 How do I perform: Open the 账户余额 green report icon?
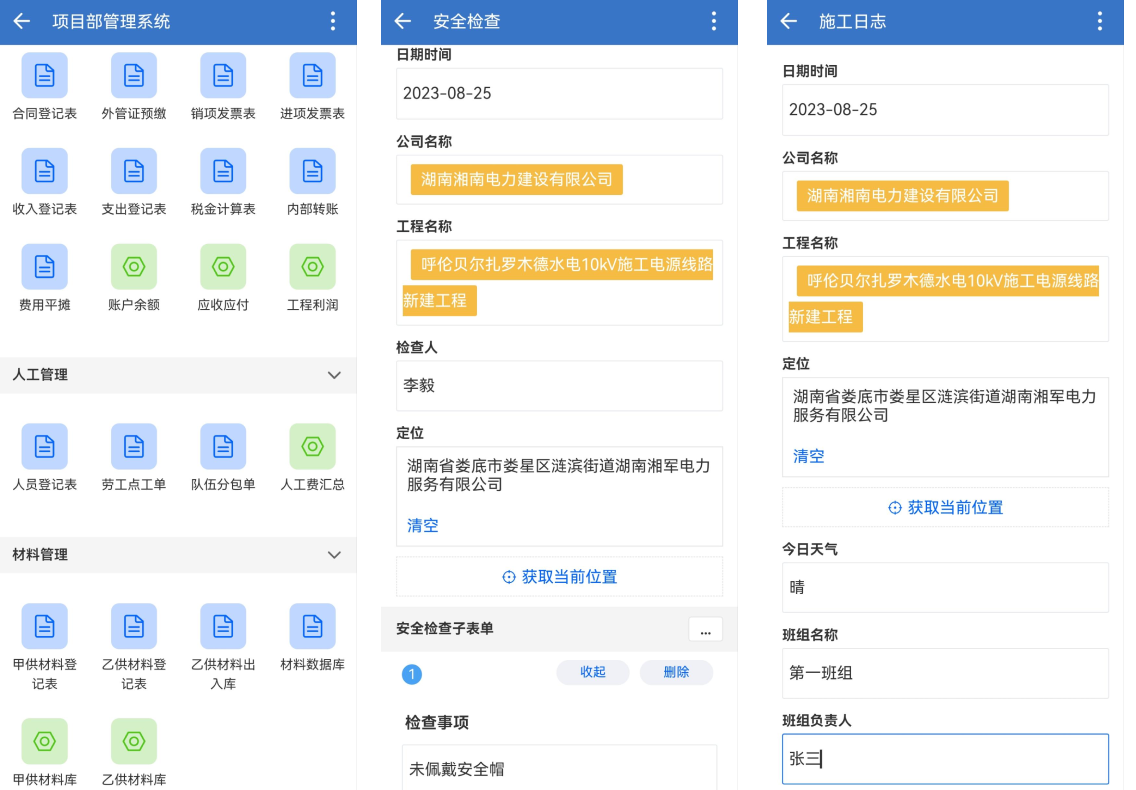click(134, 268)
